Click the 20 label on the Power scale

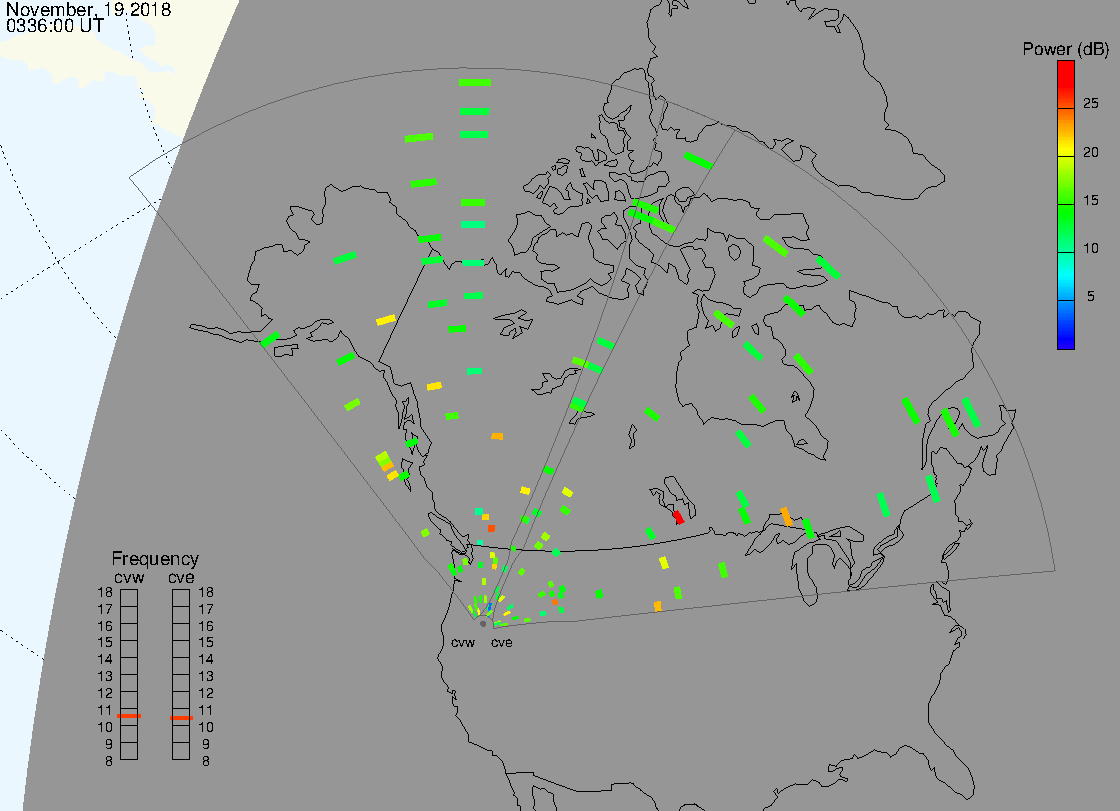click(x=1090, y=151)
